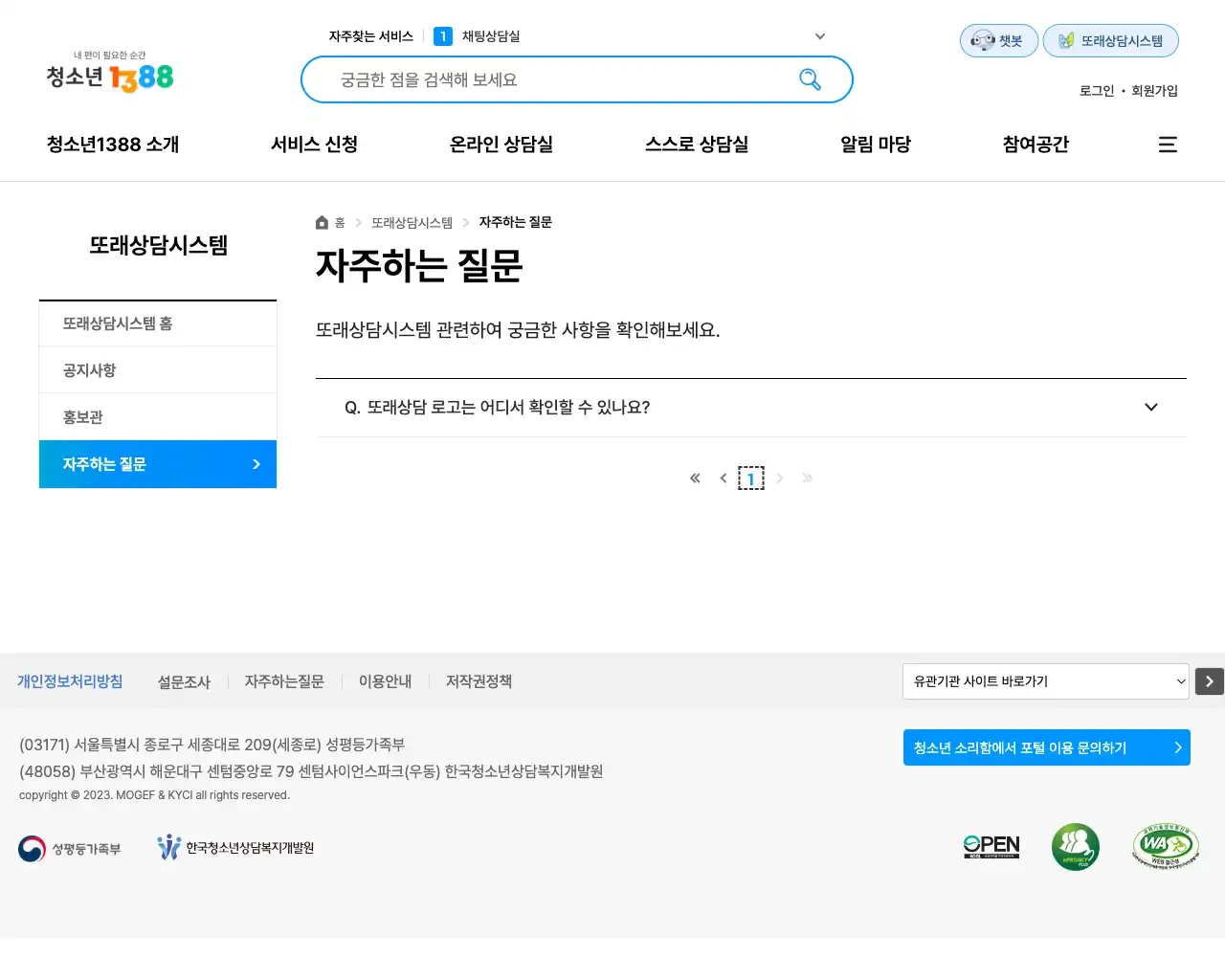1225x980 pixels.
Task: Expand the 또래상담 로고 FAQ question
Action: (x=751, y=408)
